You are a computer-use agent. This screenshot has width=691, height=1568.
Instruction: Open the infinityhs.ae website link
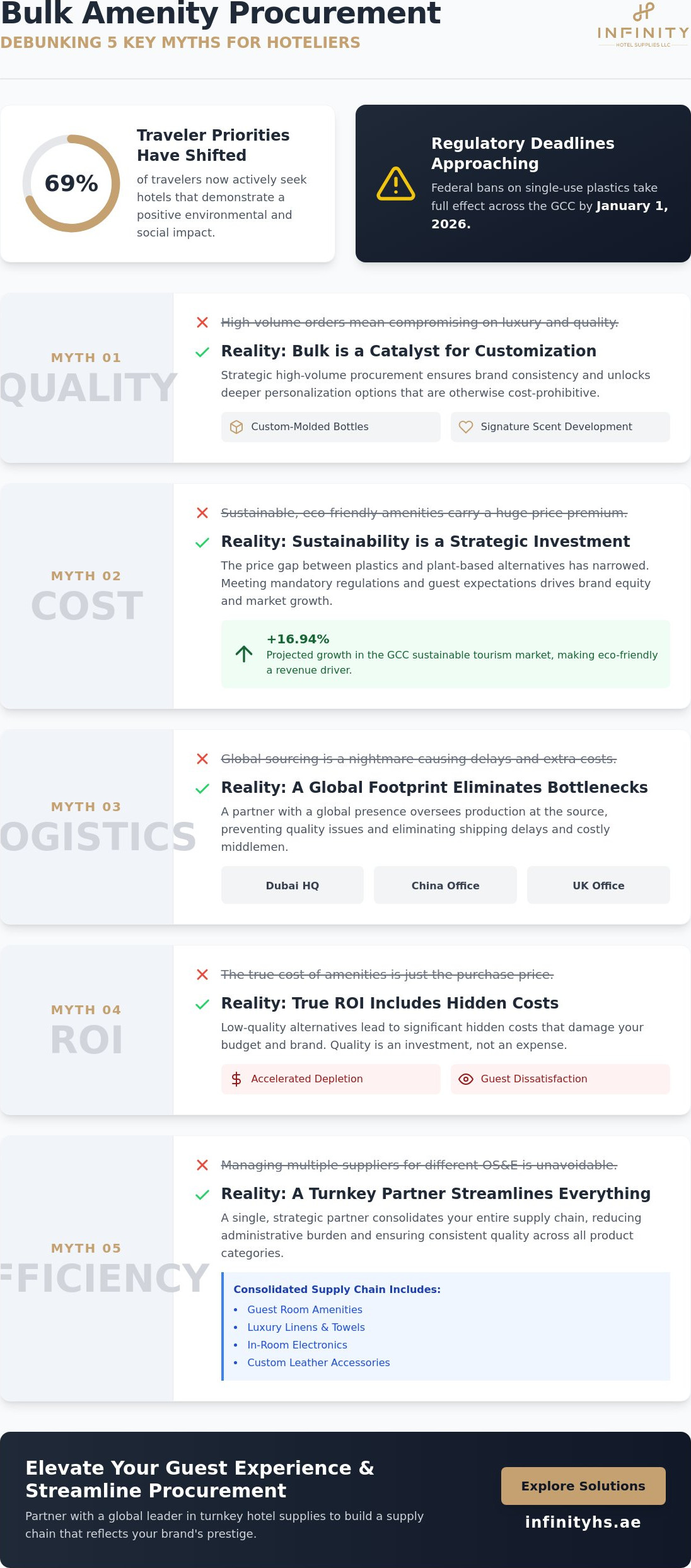point(583,1522)
